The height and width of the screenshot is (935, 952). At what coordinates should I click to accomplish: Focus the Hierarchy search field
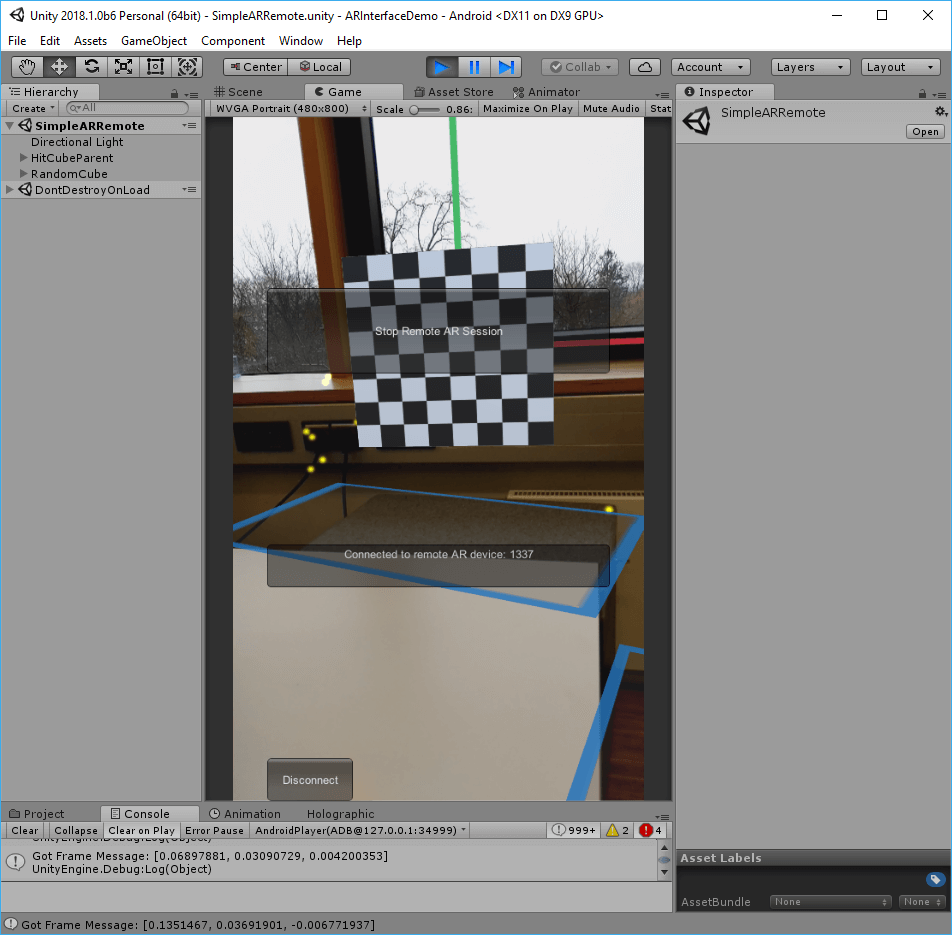point(128,108)
